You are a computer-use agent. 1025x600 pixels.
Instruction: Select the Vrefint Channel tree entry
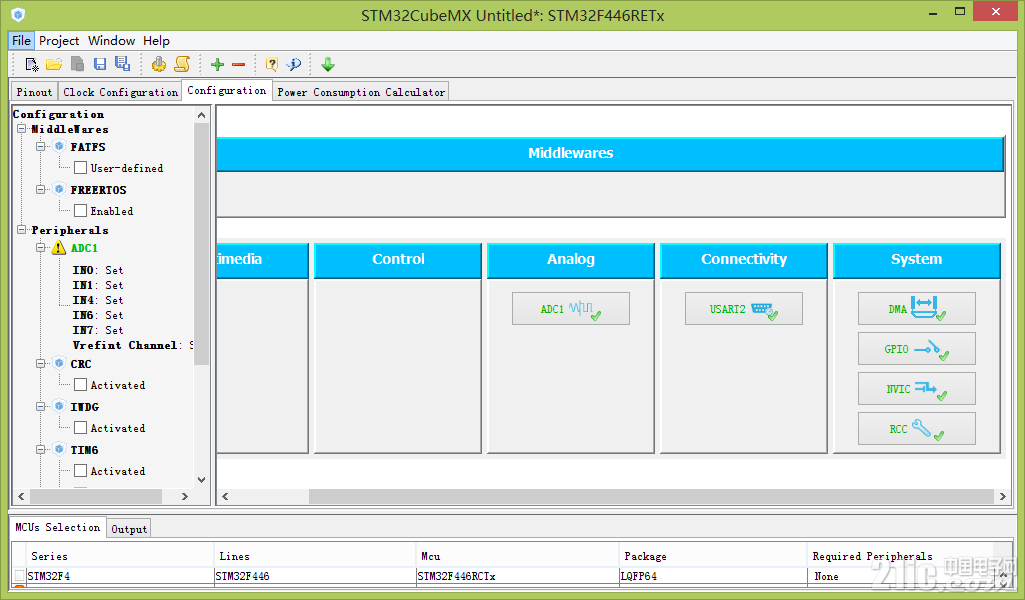point(133,345)
